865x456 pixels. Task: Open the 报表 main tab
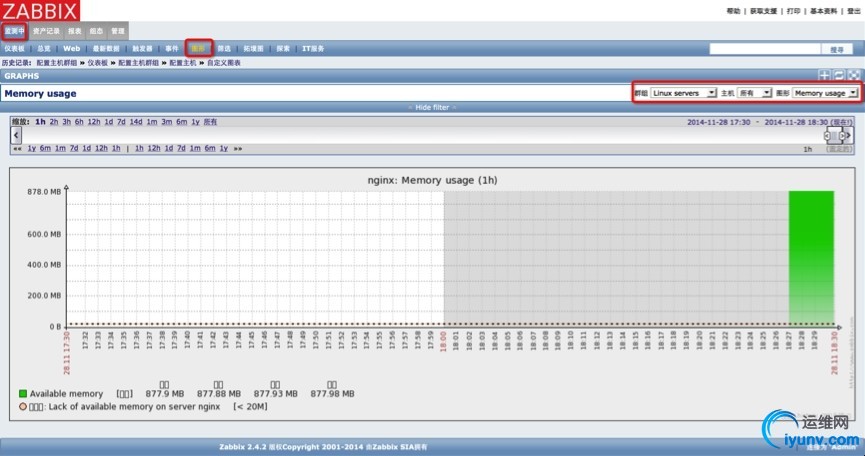tap(74, 31)
